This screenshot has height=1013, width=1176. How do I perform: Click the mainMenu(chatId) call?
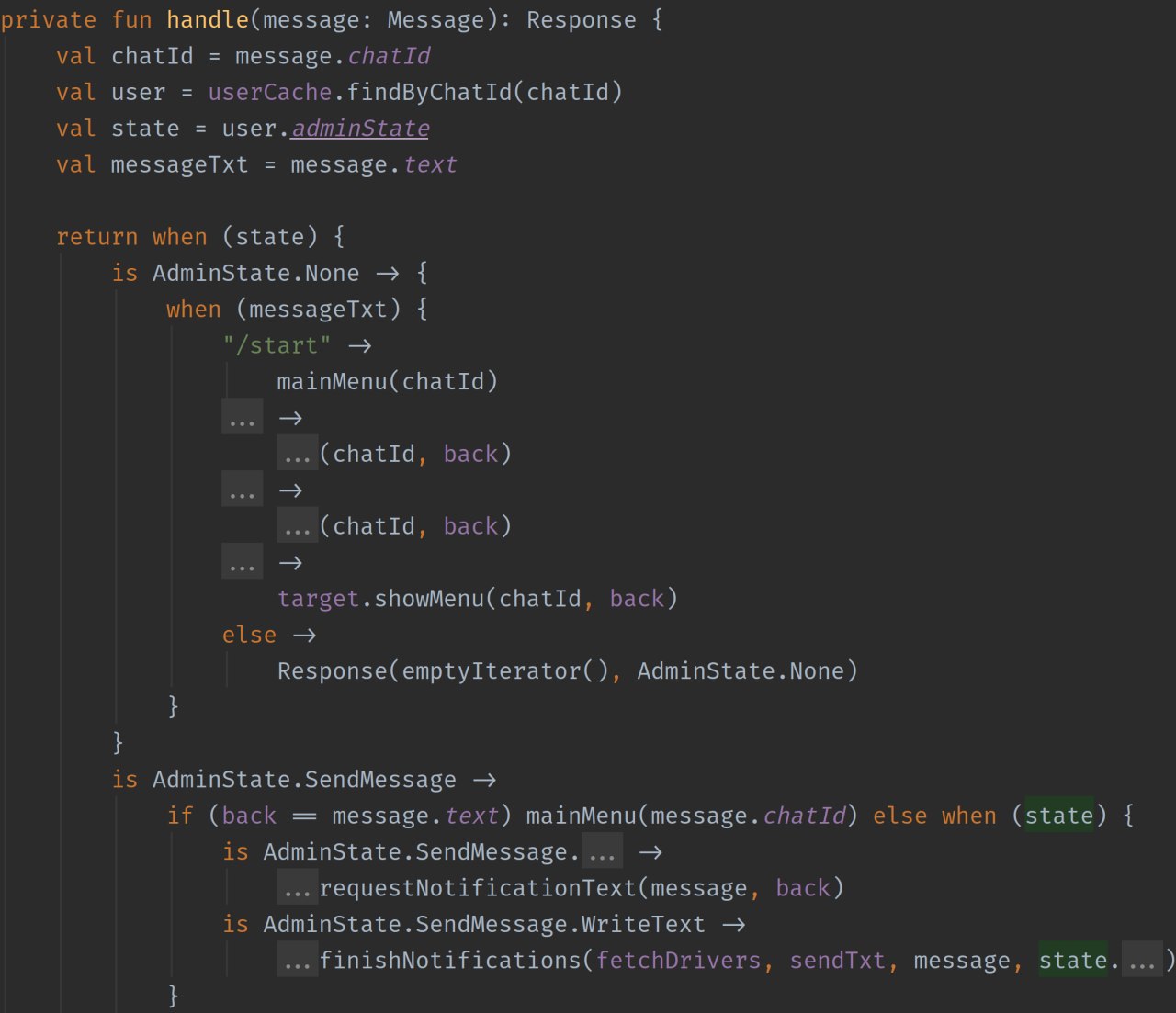(x=388, y=381)
